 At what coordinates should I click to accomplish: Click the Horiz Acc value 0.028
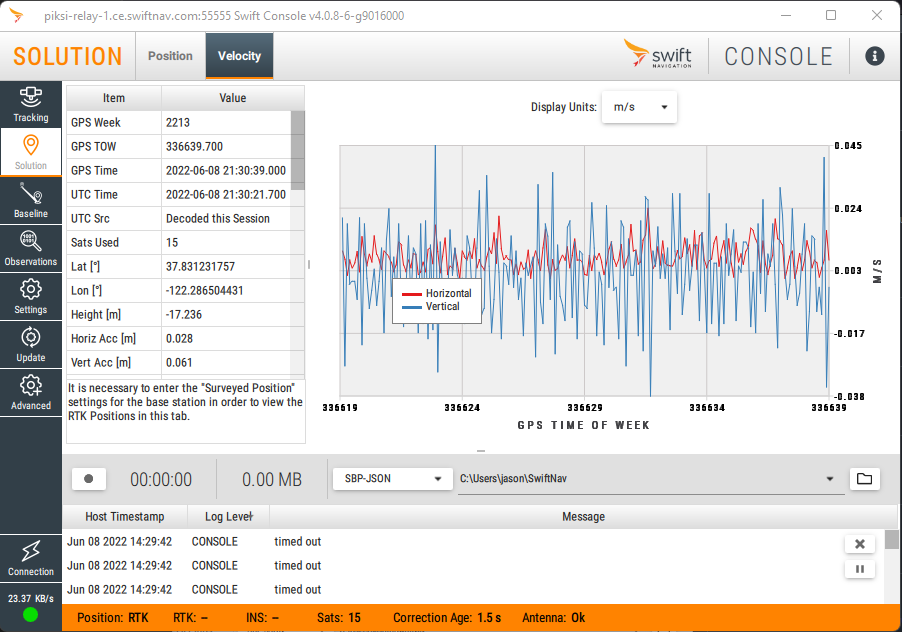pos(179,339)
